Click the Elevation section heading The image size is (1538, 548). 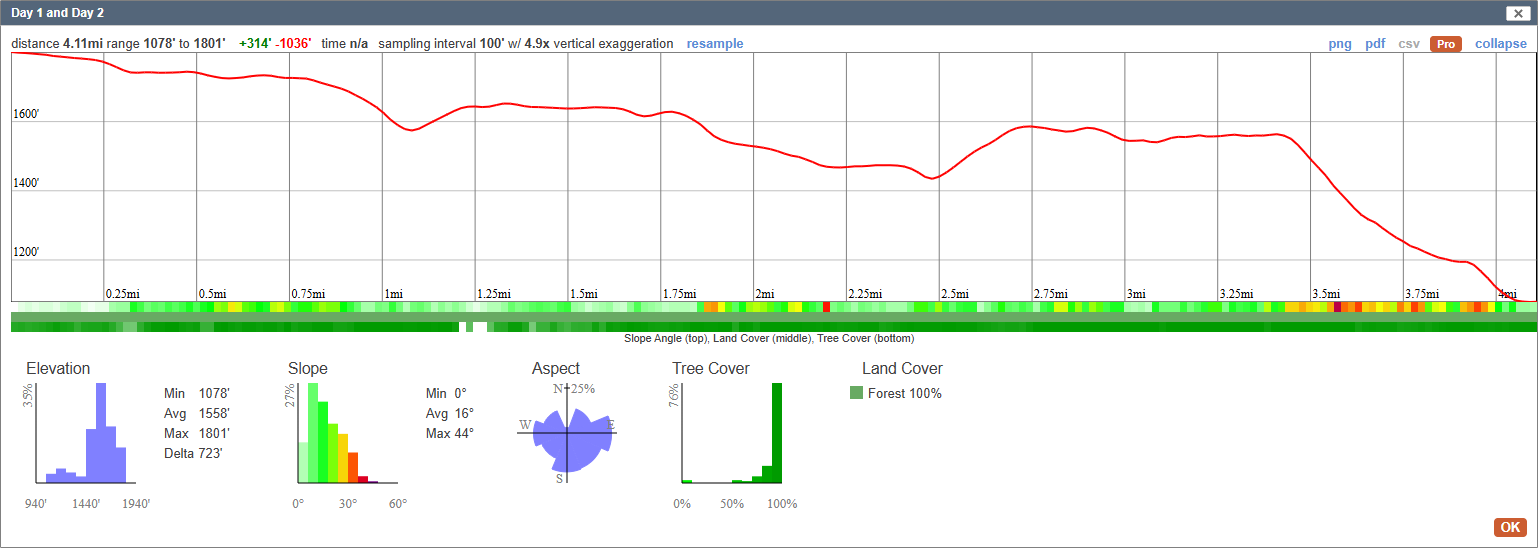58,368
